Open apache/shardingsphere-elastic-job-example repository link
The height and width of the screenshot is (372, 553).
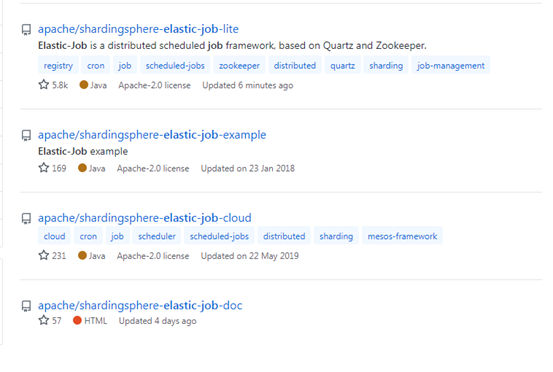152,135
